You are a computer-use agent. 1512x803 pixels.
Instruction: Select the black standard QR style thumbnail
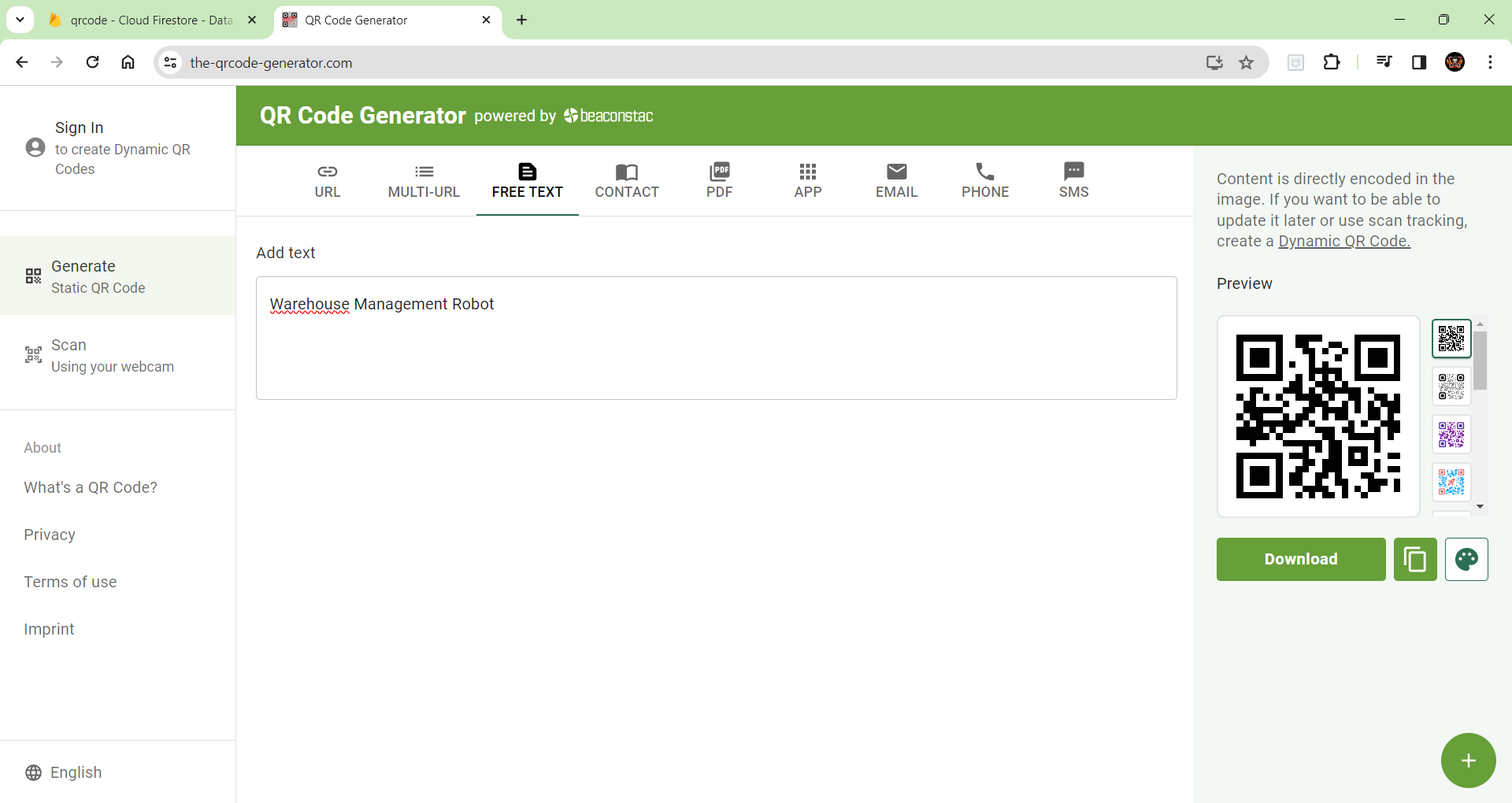(x=1451, y=339)
